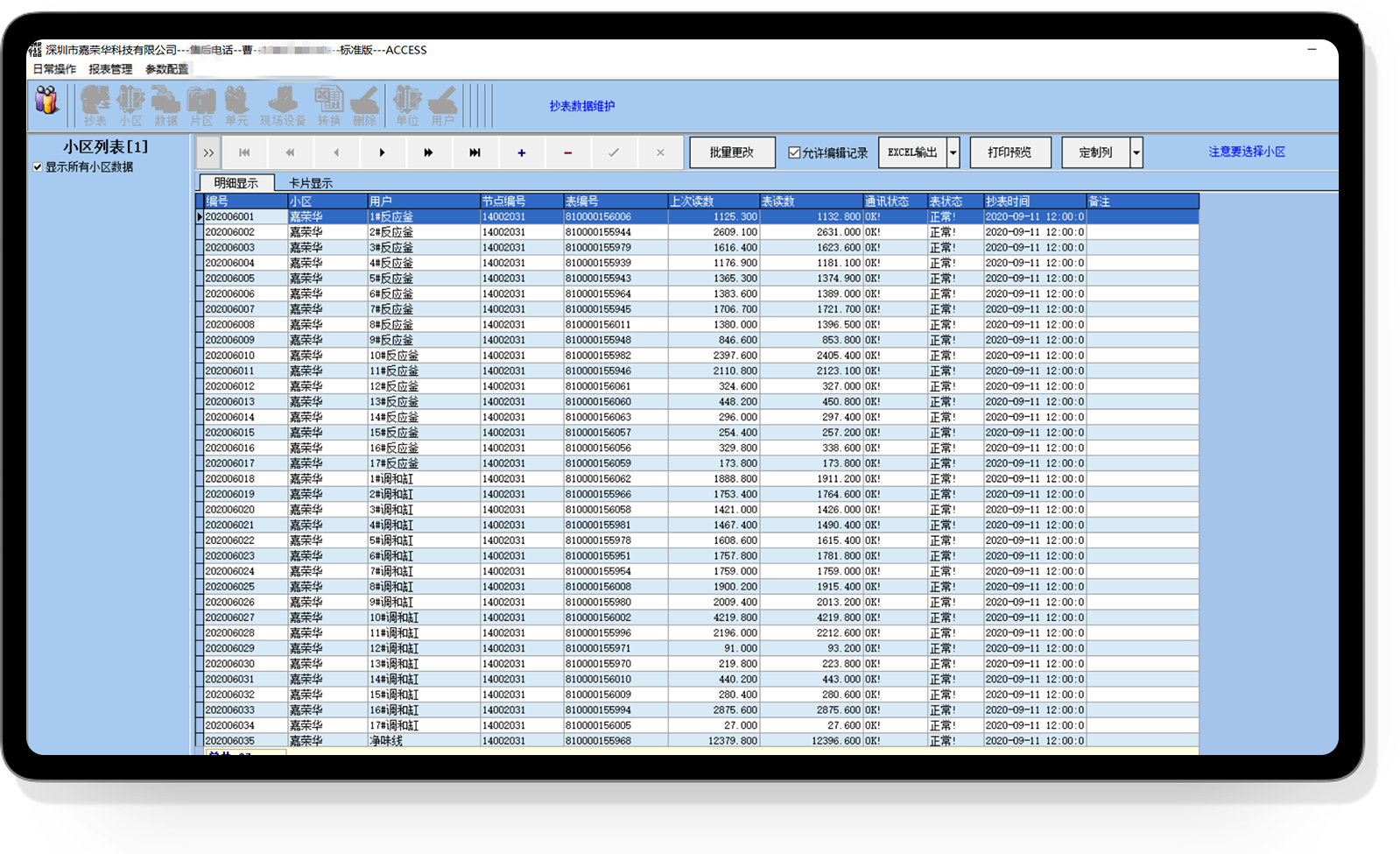This screenshot has width=1400, height=854.
Task: Click the 备注 column header
Action: pyautogui.click(x=1143, y=201)
